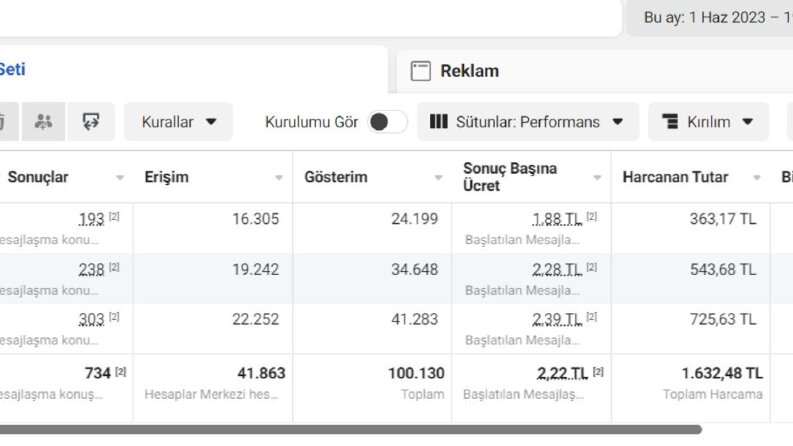Sort by the Gösterim column header
Viewport: 793px width, 446px height.
pos(336,177)
